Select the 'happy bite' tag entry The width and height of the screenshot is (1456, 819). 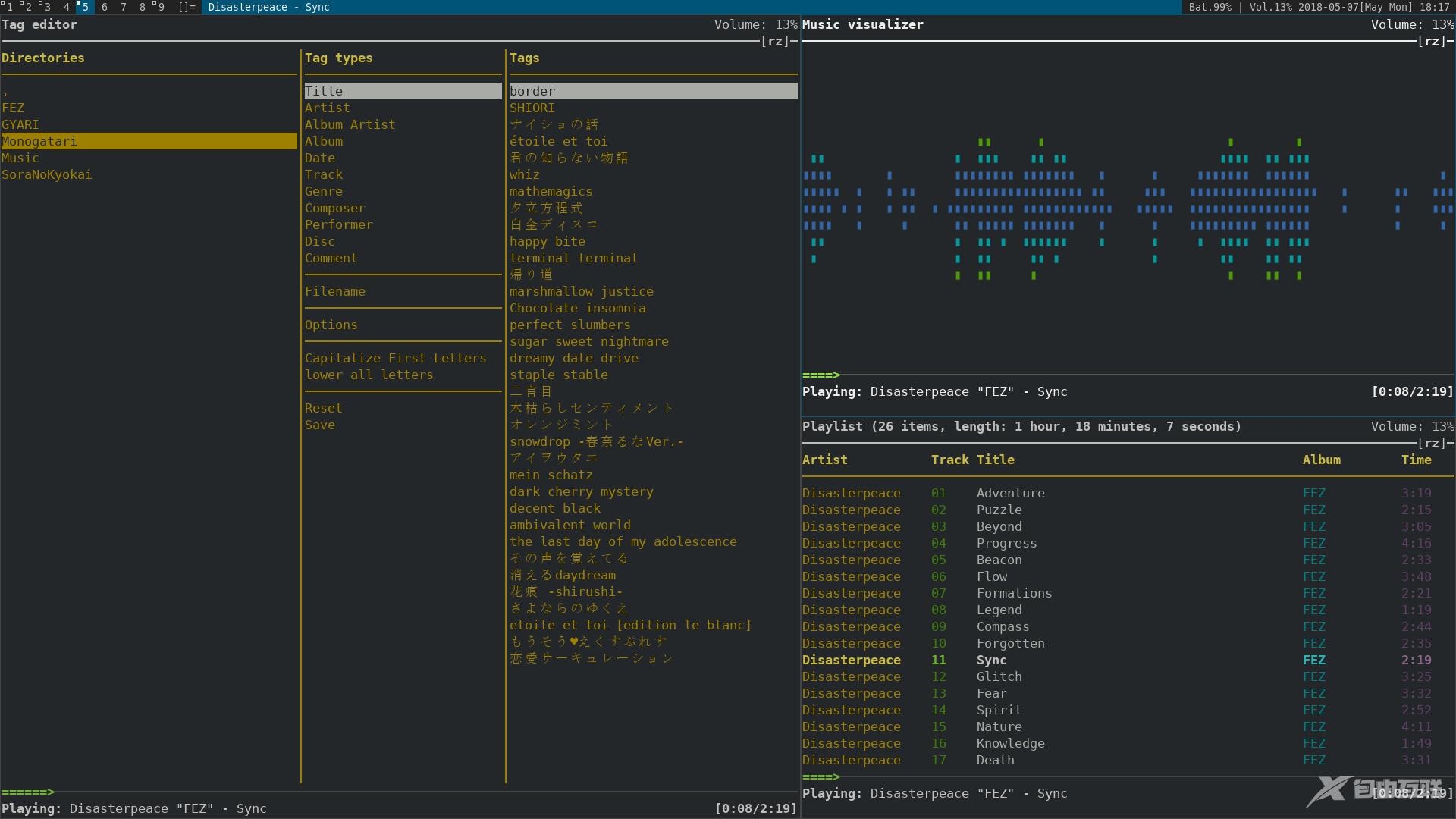coord(654,241)
